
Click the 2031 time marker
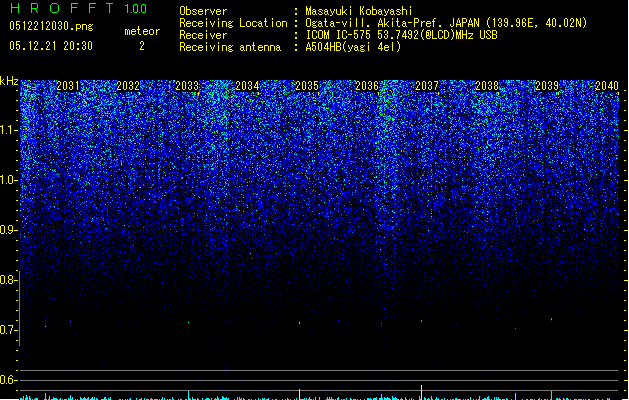[x=68, y=86]
